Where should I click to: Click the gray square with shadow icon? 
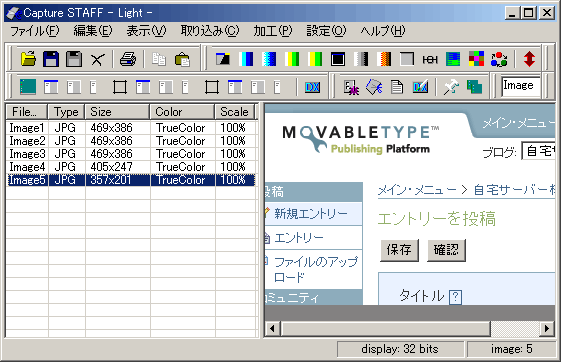pyautogui.click(x=407, y=59)
